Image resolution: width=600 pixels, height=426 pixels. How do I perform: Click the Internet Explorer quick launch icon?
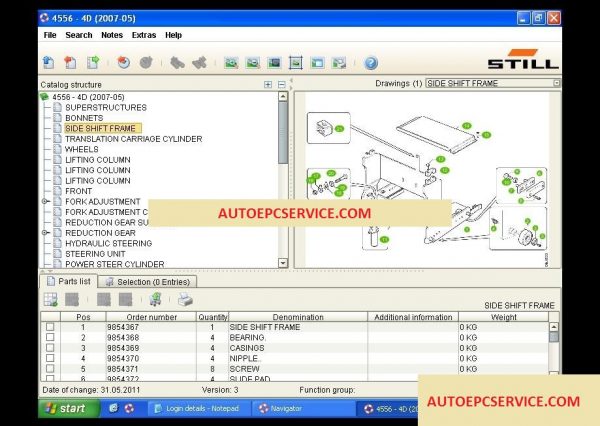click(x=113, y=408)
